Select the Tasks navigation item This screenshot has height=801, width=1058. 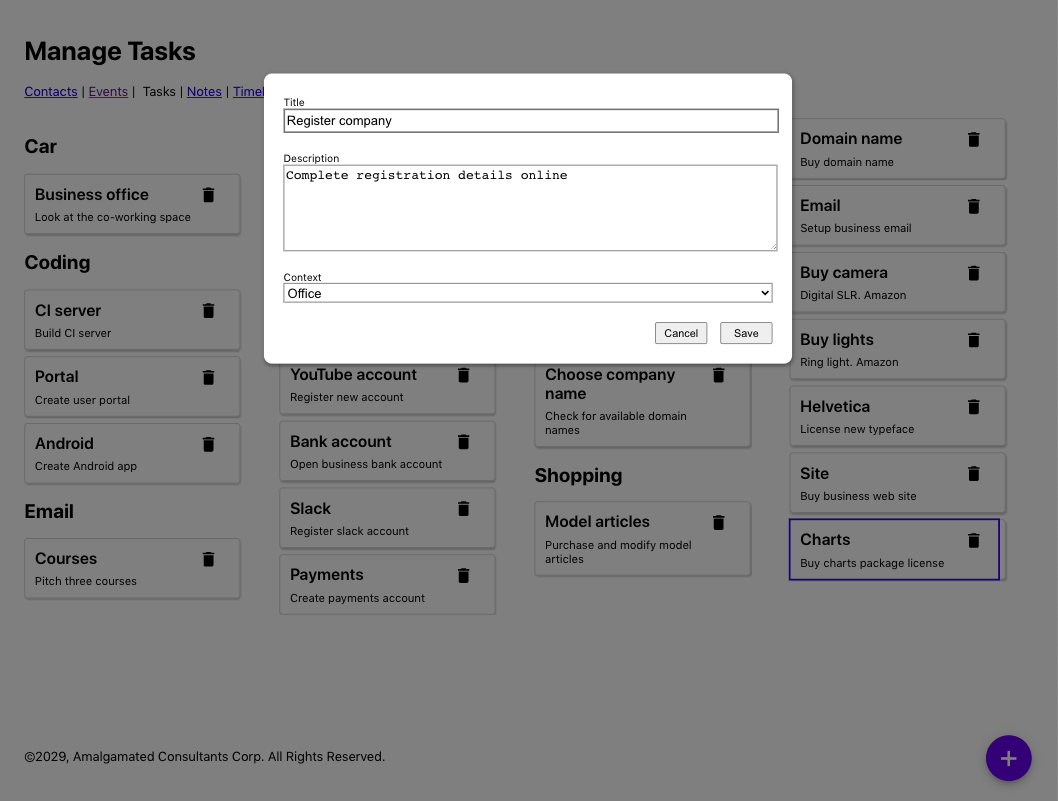click(159, 92)
